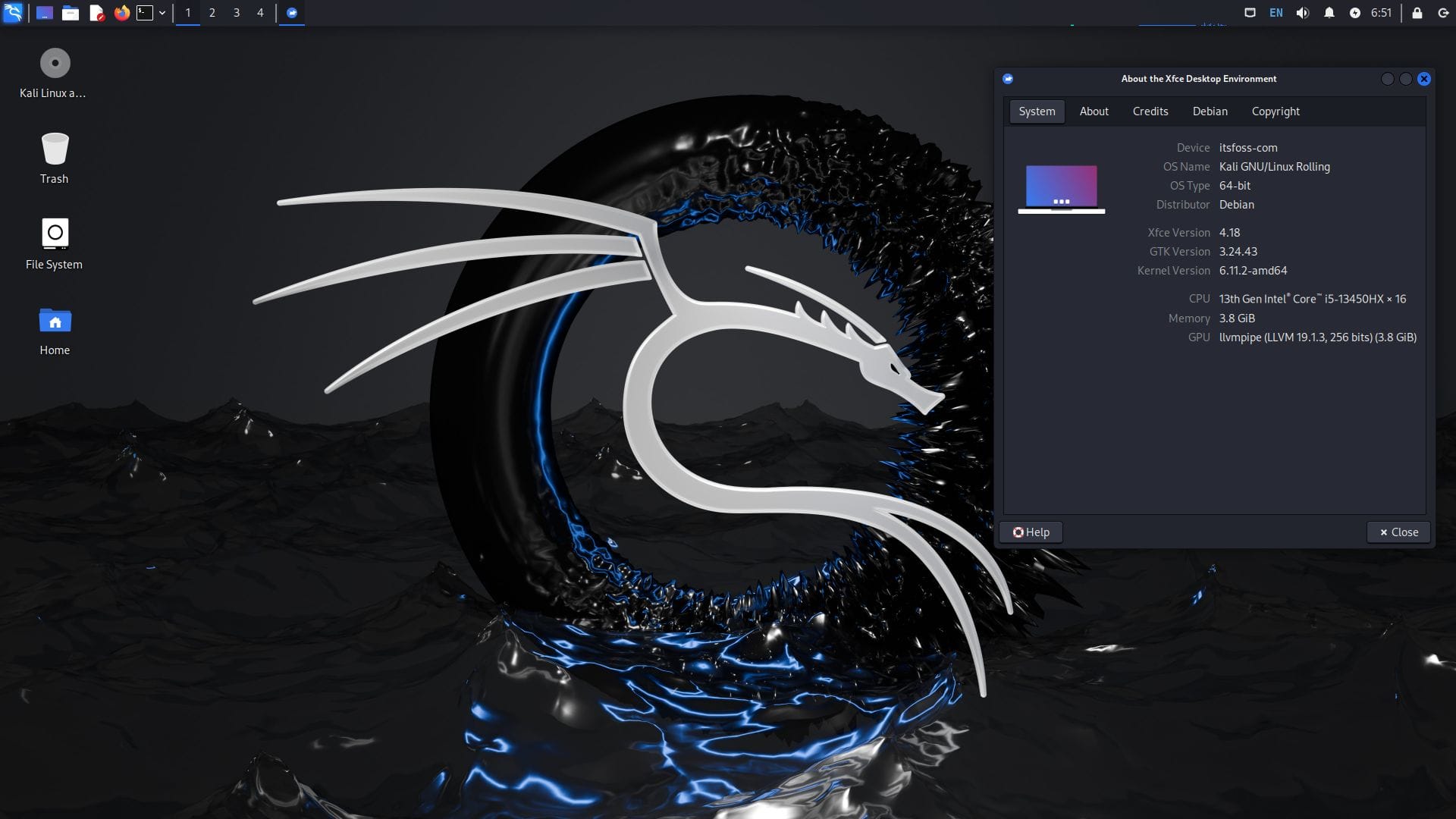Open the terminal emulator from the taskbar
The image size is (1456, 819).
[x=145, y=12]
